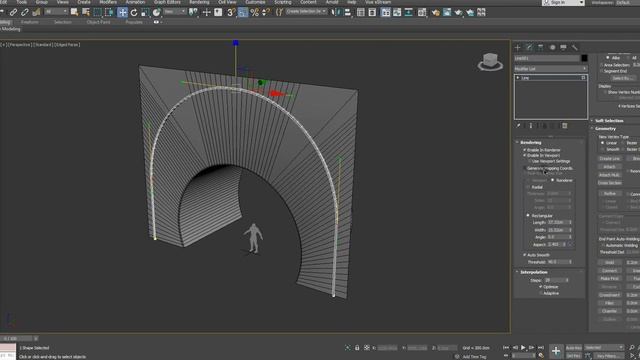Click the Chamfer button
This screenshot has width=640, height=360.
[609, 311]
